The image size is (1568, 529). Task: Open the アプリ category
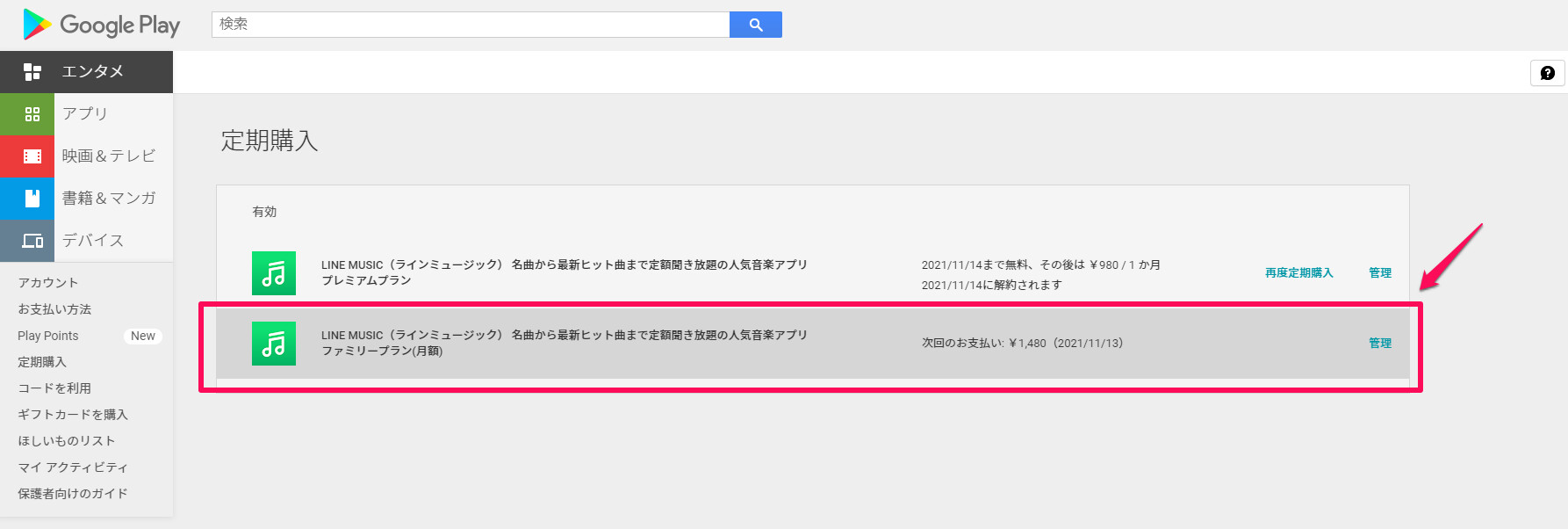[x=84, y=114]
